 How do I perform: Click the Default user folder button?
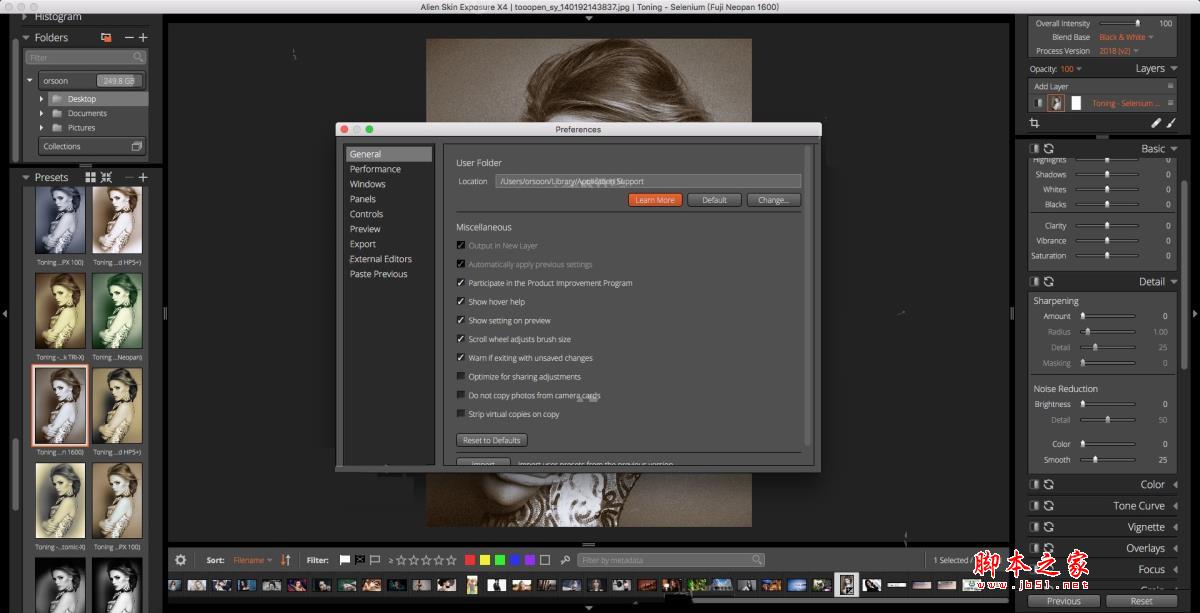(714, 200)
